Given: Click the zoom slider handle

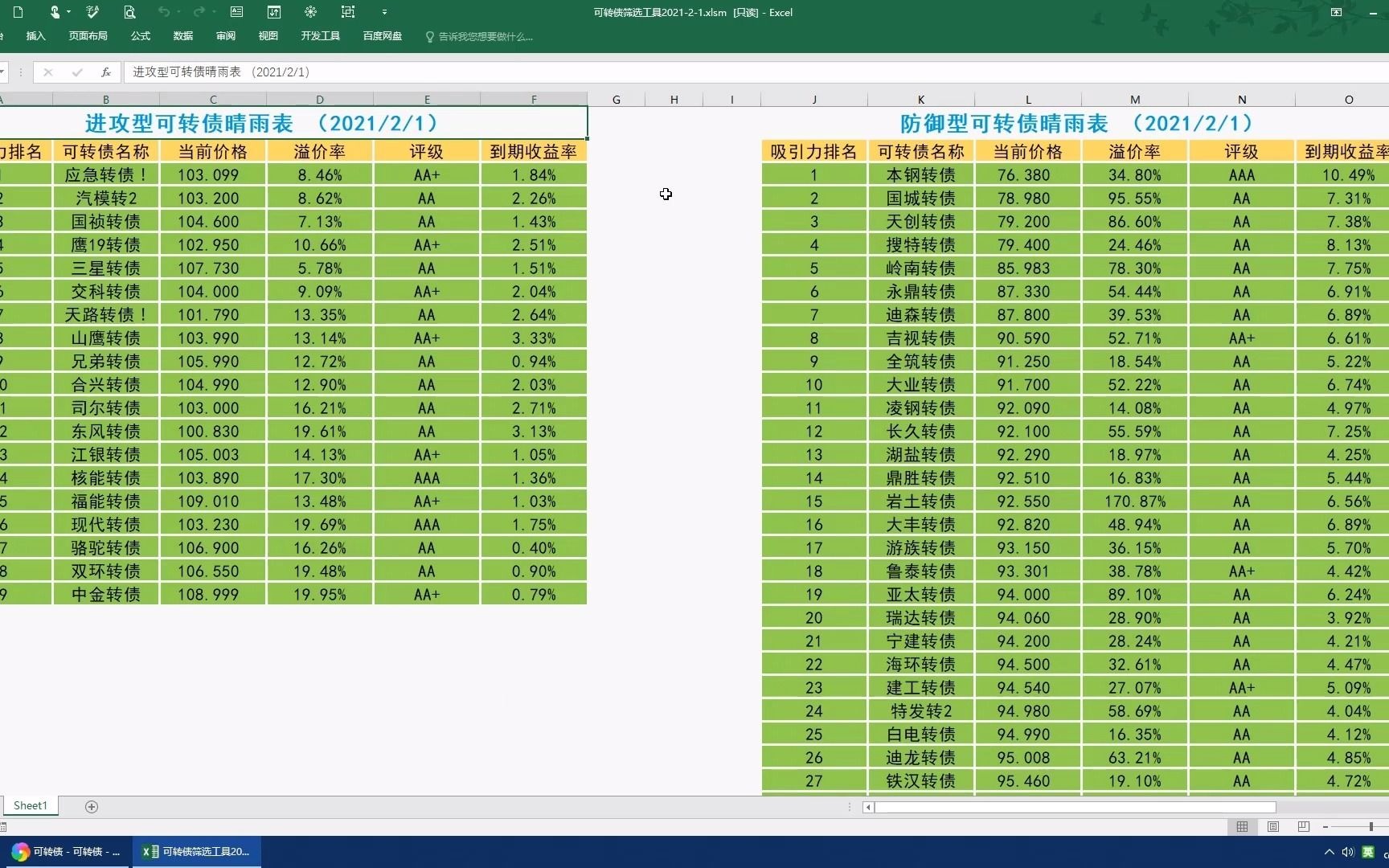Looking at the screenshot, I should (1371, 826).
